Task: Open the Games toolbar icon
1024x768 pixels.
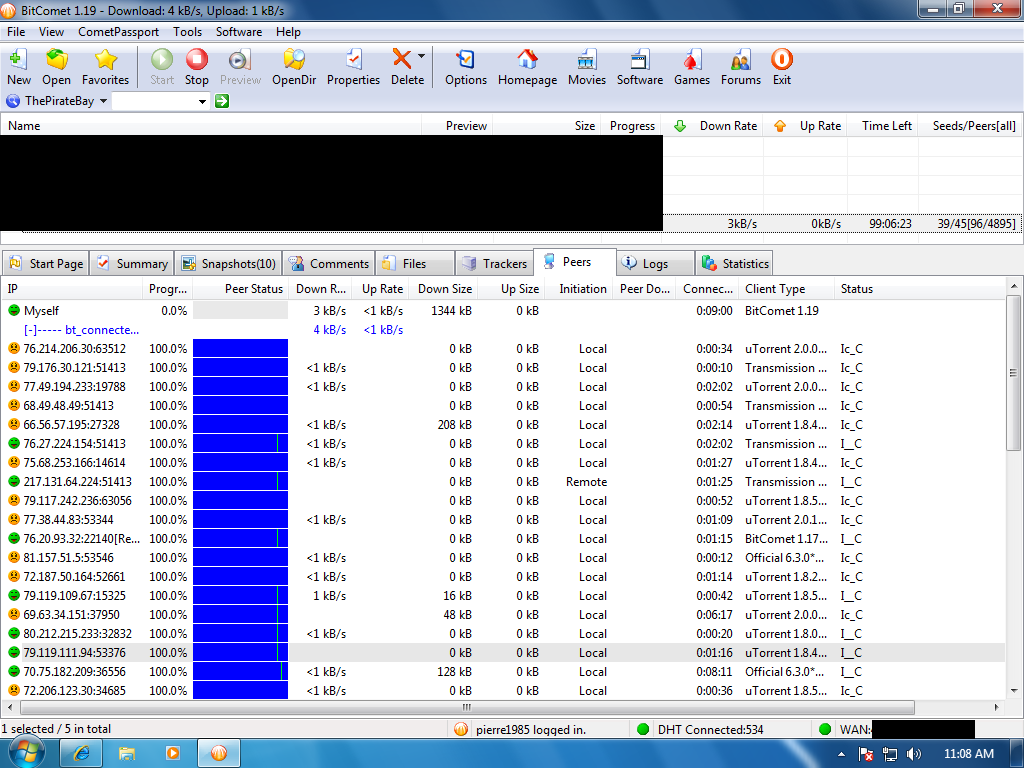Action: (x=692, y=59)
